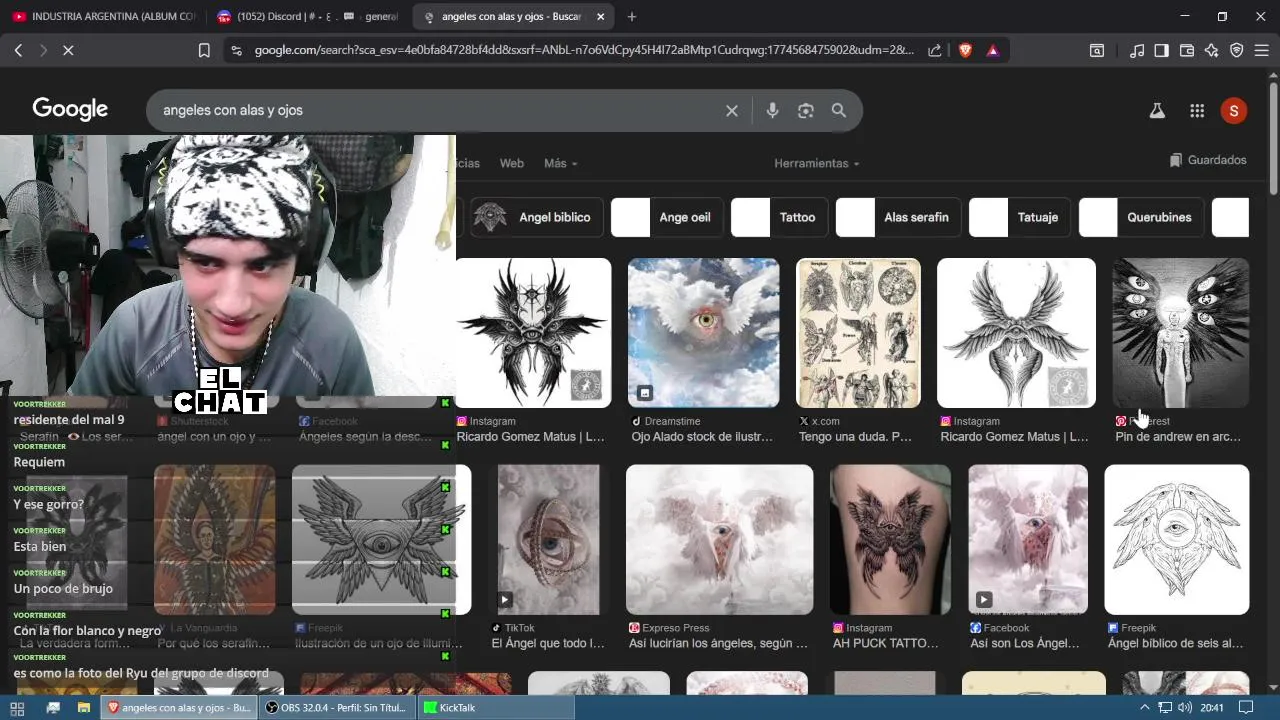1280x720 pixels.
Task: Open Dreamstime winged eye in clouds image
Action: pyautogui.click(x=703, y=333)
